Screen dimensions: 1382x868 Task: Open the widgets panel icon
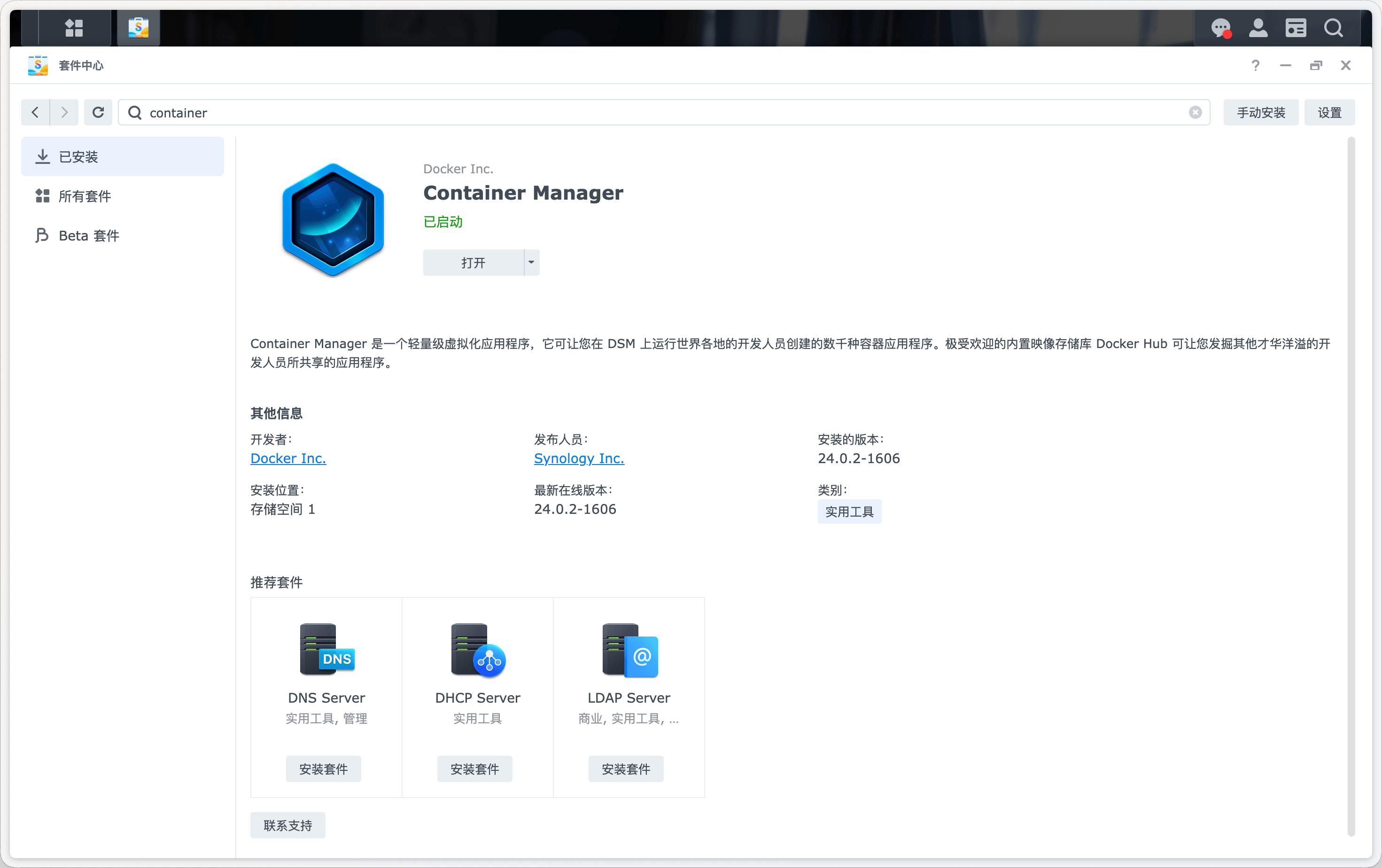coord(1296,28)
